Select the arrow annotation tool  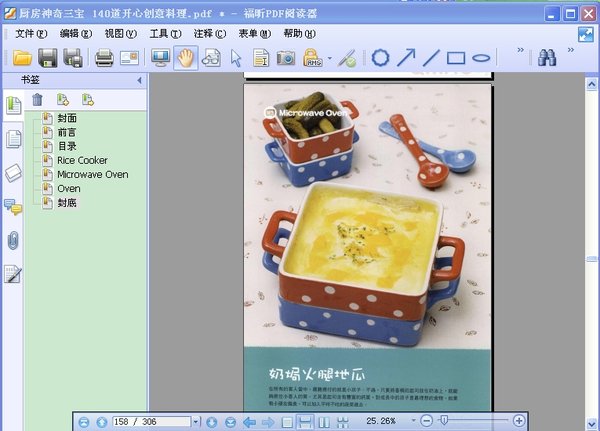(x=406, y=58)
